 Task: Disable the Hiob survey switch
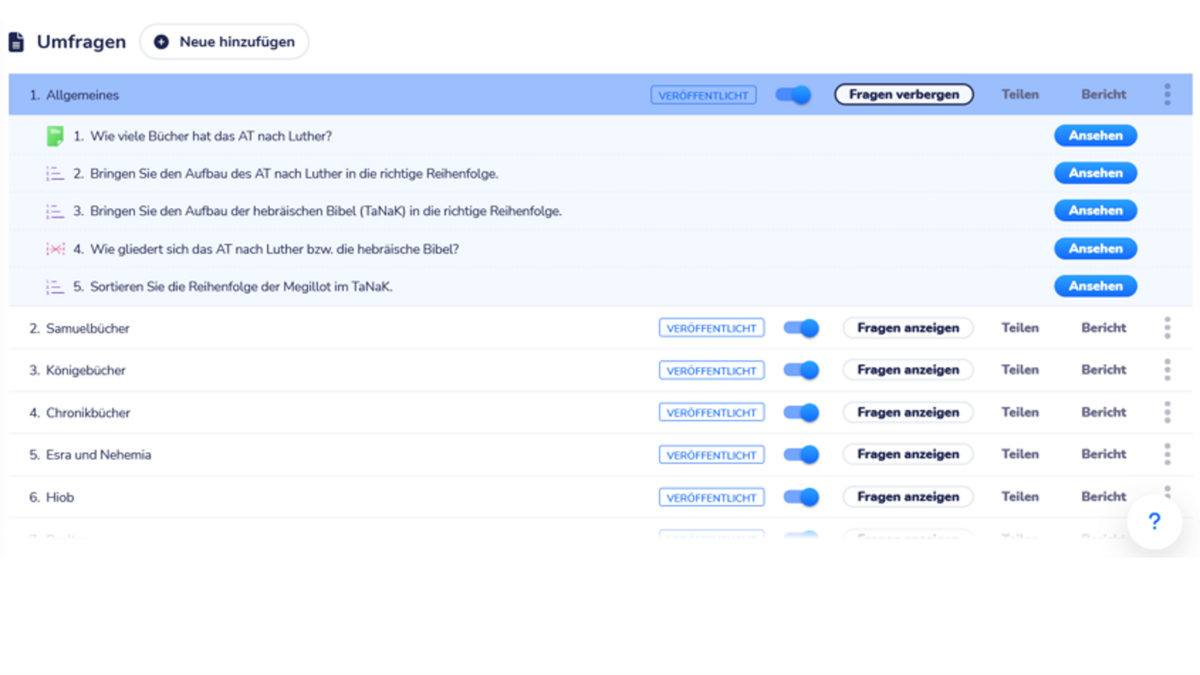click(x=801, y=497)
